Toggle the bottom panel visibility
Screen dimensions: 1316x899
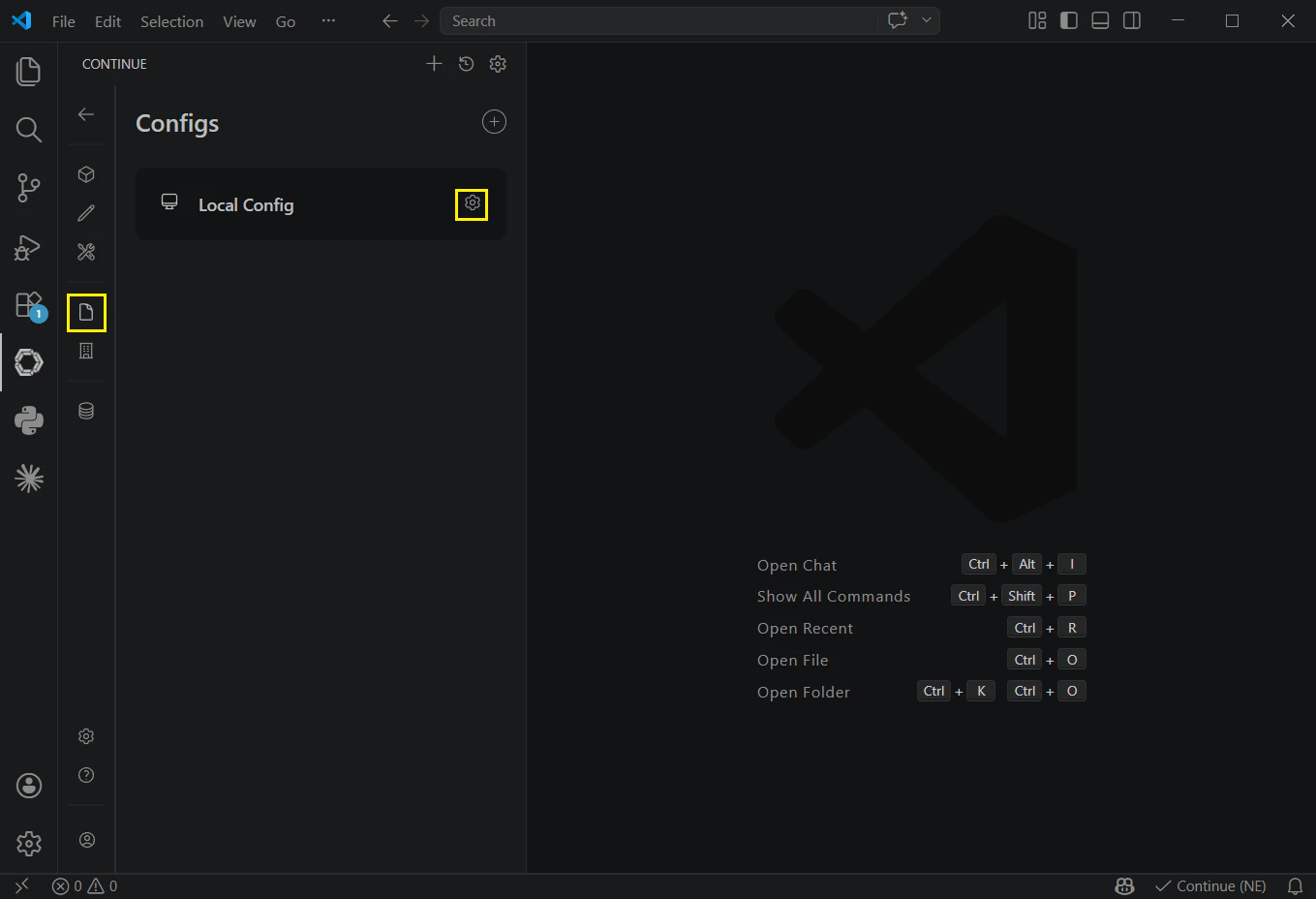(x=1100, y=21)
